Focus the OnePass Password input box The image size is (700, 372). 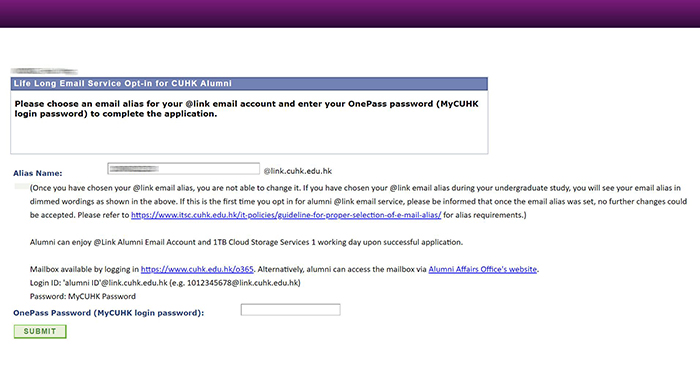291,310
